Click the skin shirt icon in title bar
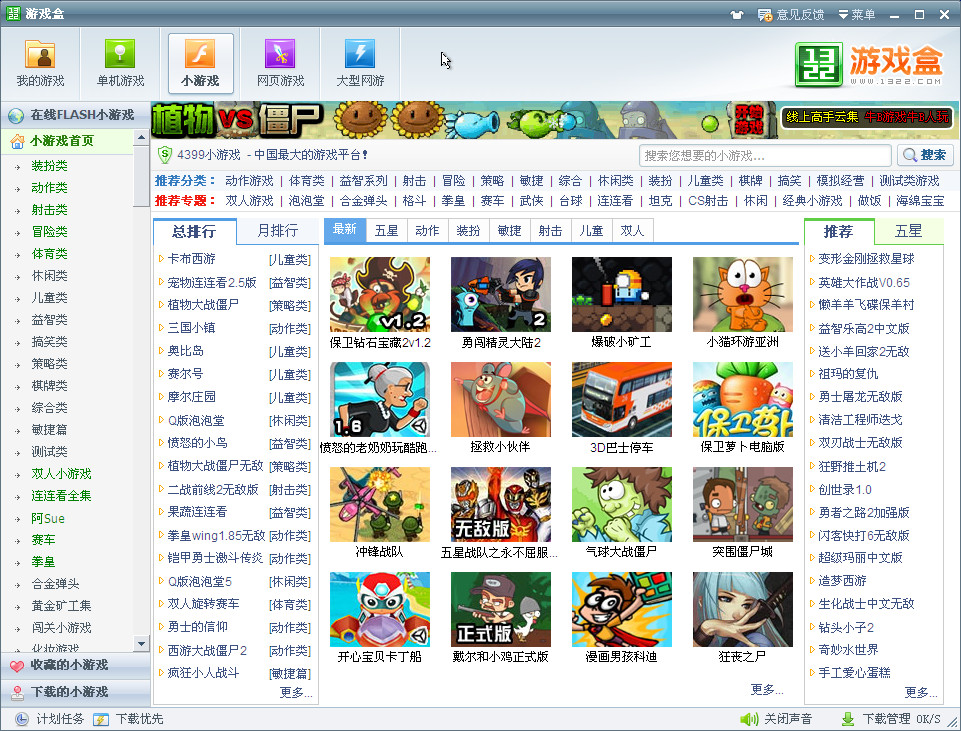Viewport: 961px width, 731px height. click(x=737, y=14)
